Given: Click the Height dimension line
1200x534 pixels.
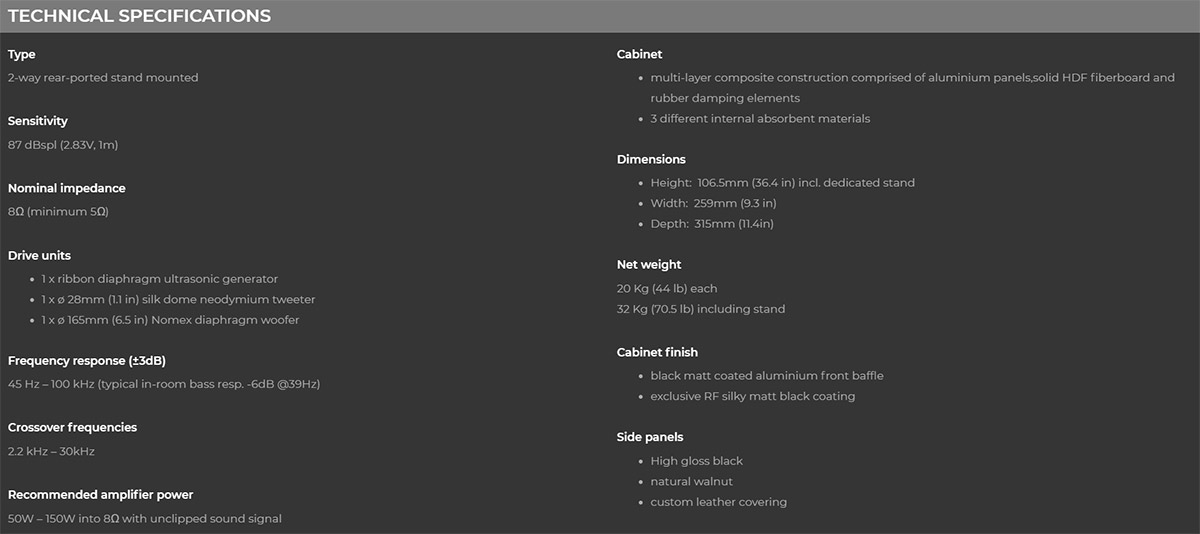Looking at the screenshot, I should [782, 183].
